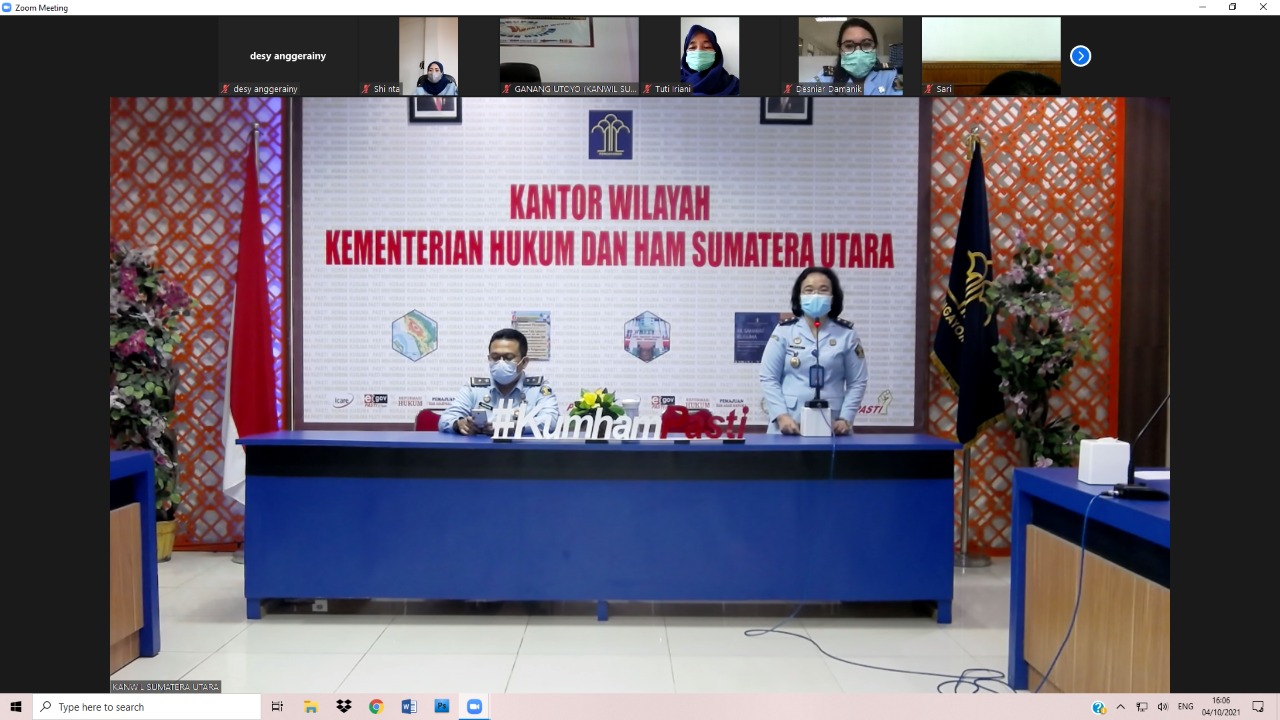Open the Windows Start menu
Viewport: 1280px width, 720px height.
(16, 707)
